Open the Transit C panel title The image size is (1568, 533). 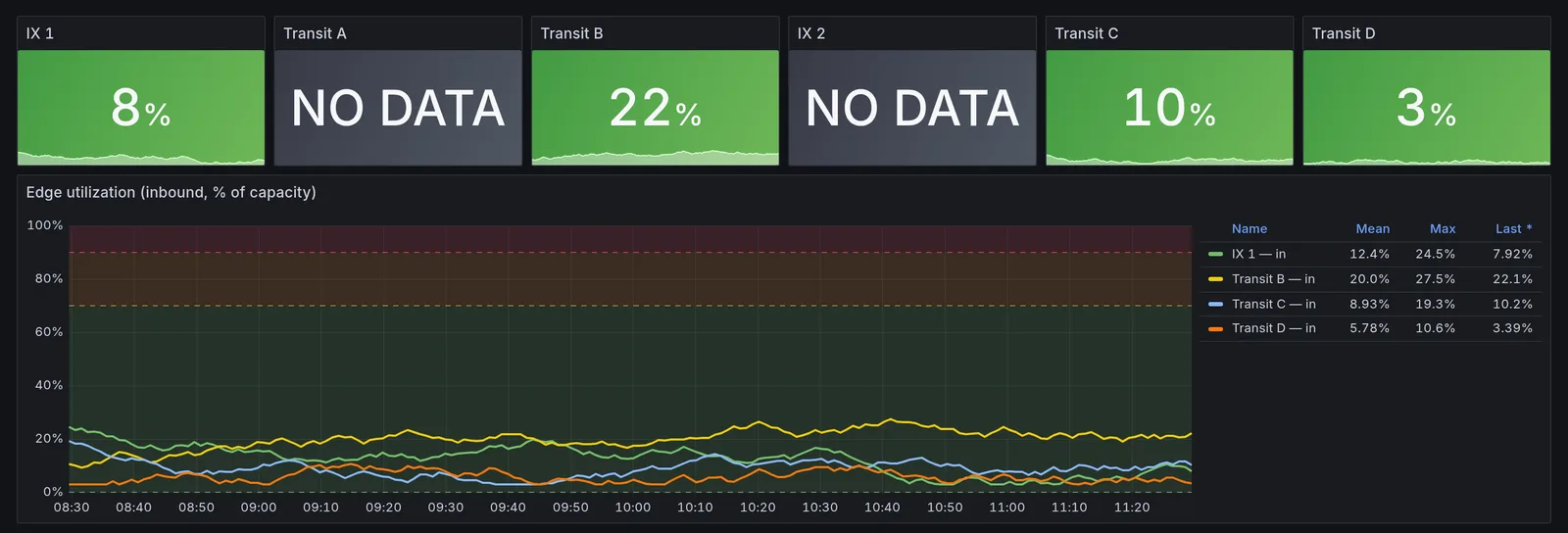pyautogui.click(x=1086, y=33)
